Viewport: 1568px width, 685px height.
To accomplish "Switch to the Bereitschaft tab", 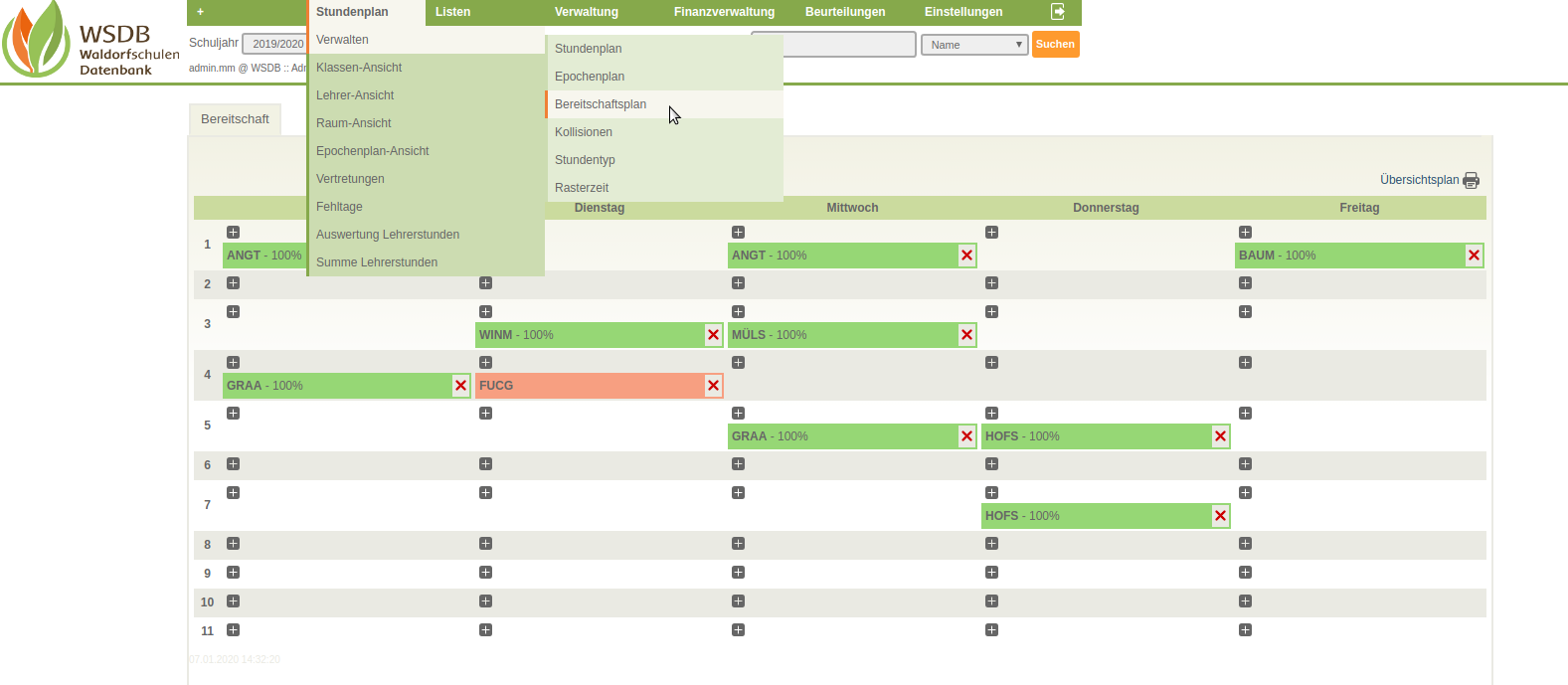I will coord(235,119).
